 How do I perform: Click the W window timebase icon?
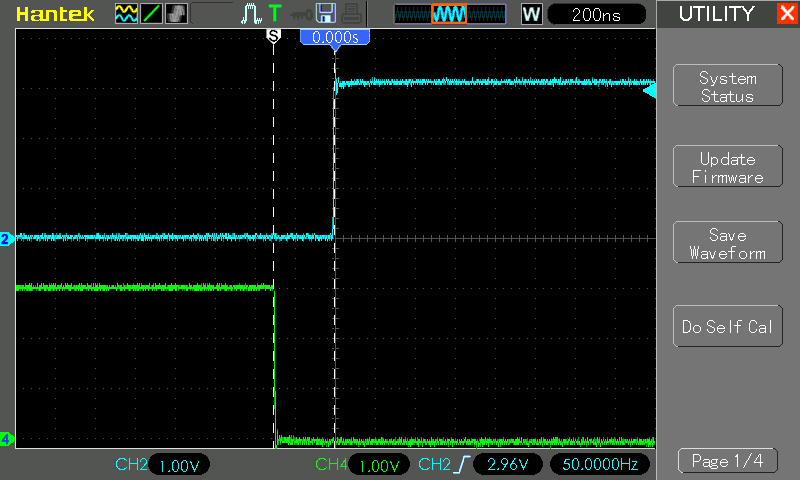coord(531,14)
